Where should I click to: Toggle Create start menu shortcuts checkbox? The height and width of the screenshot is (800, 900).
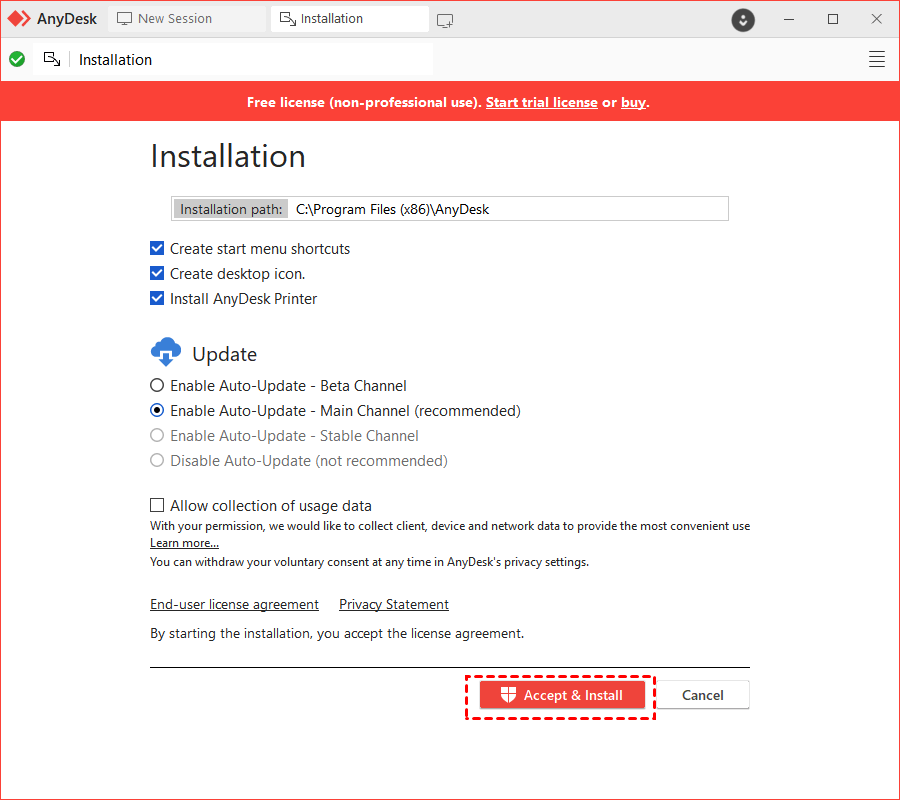[x=157, y=248]
